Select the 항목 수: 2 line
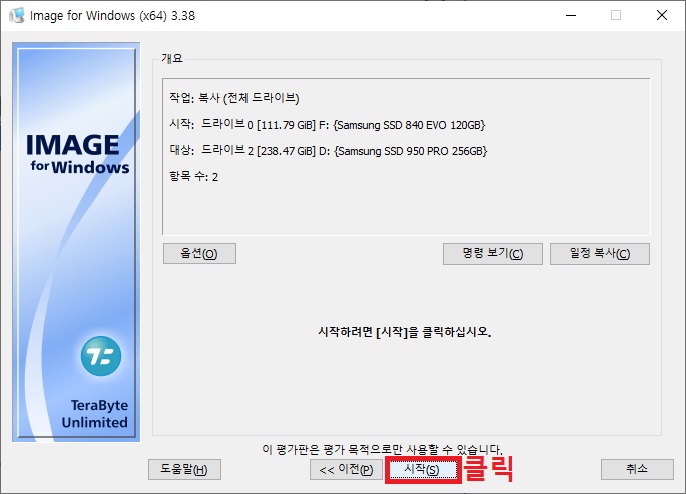 click(x=193, y=177)
